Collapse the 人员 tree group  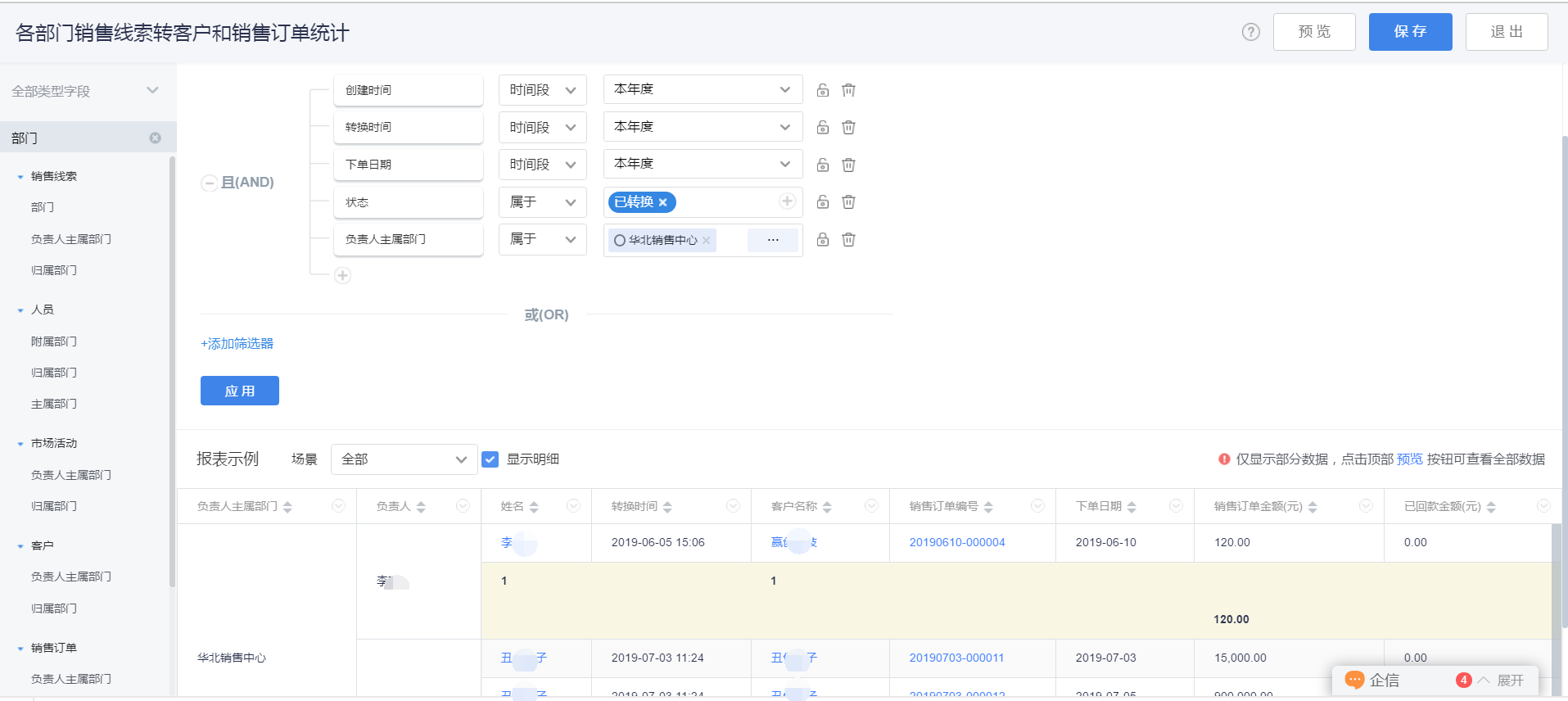(20, 310)
